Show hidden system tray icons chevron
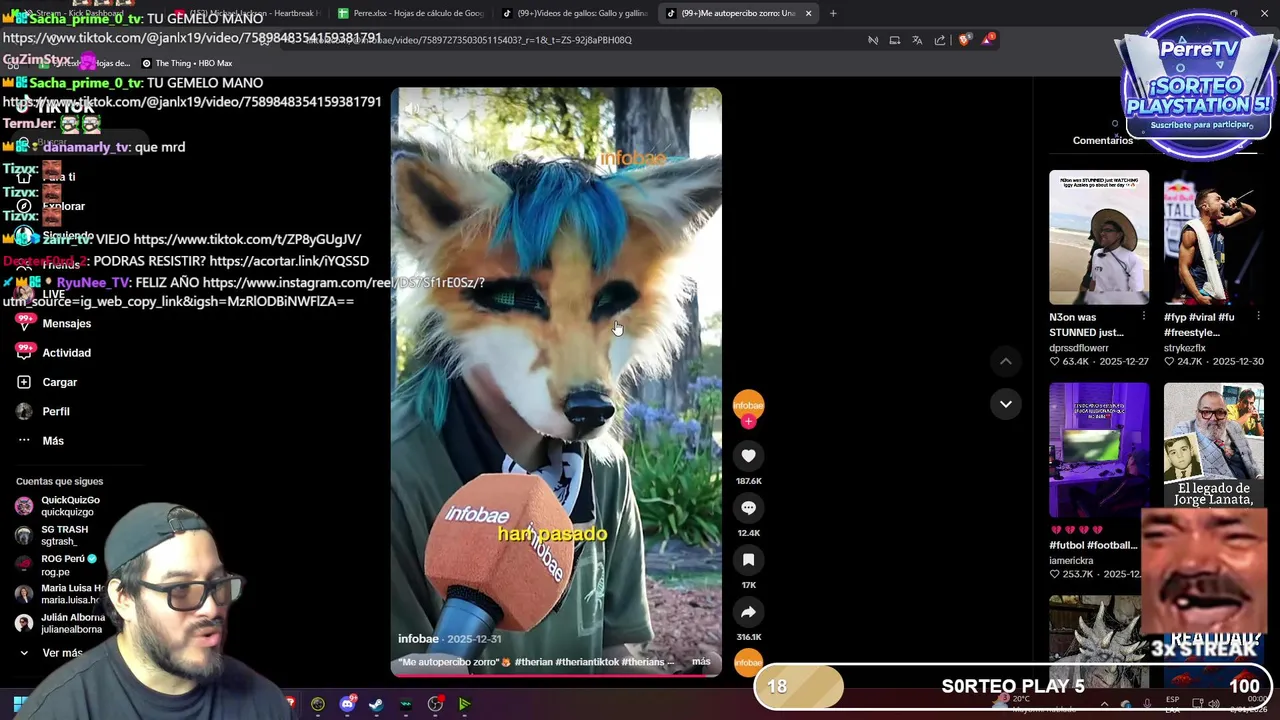 pyautogui.click(x=1105, y=703)
